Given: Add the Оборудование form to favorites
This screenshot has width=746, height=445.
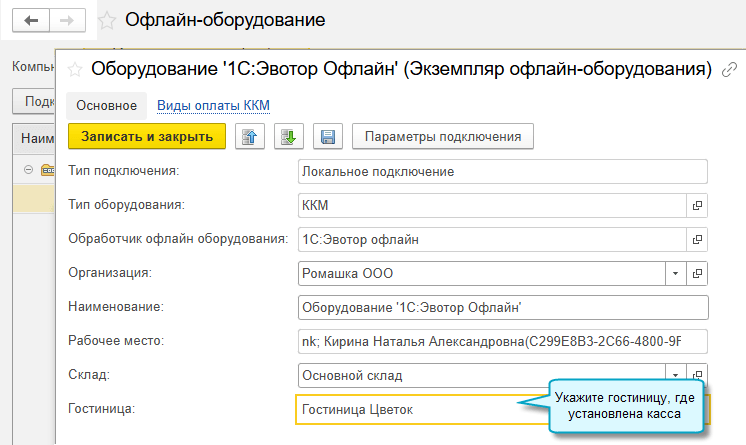Looking at the screenshot, I should coord(73,69).
